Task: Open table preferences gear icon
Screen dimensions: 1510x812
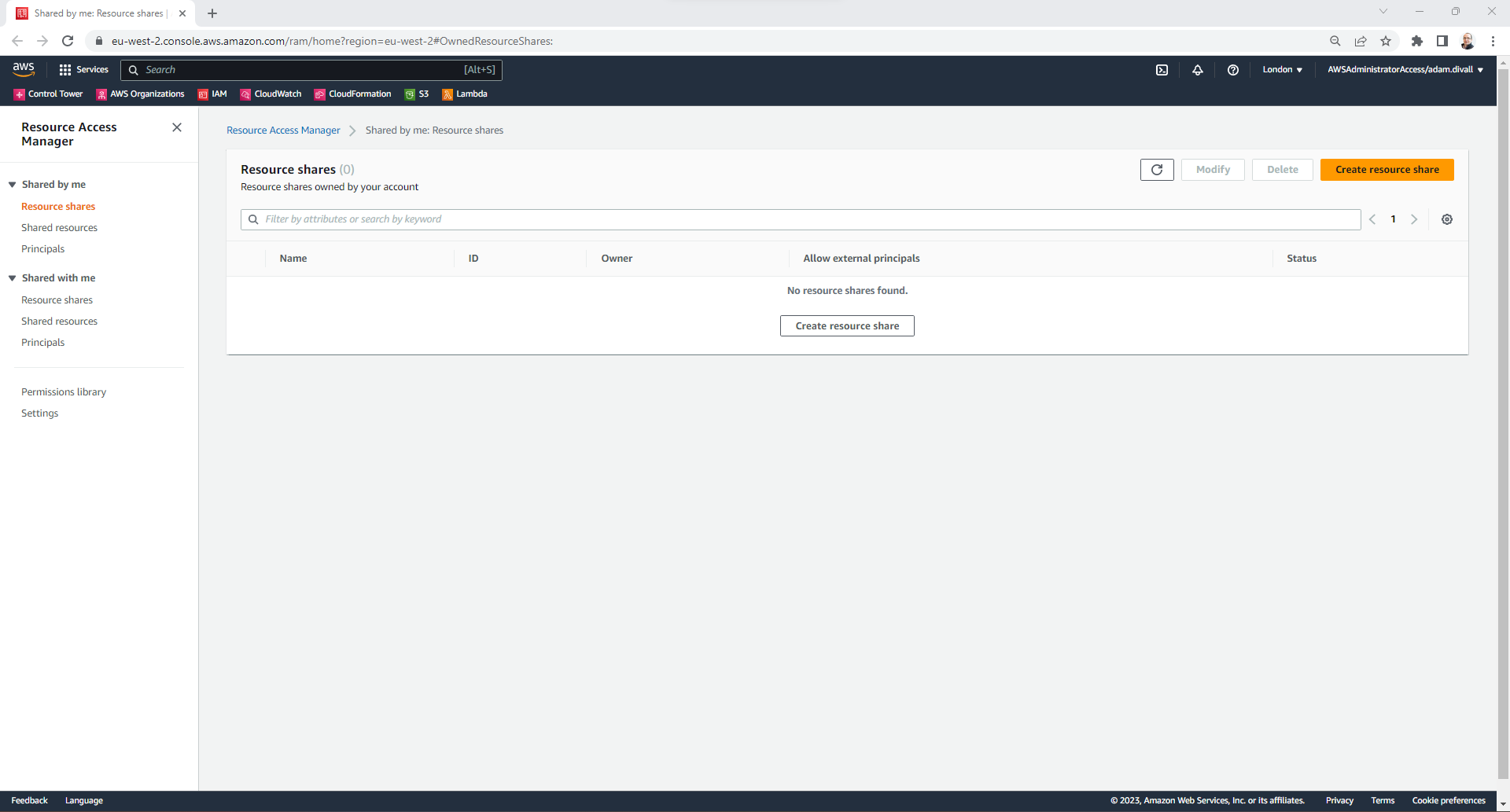Action: pyautogui.click(x=1446, y=219)
